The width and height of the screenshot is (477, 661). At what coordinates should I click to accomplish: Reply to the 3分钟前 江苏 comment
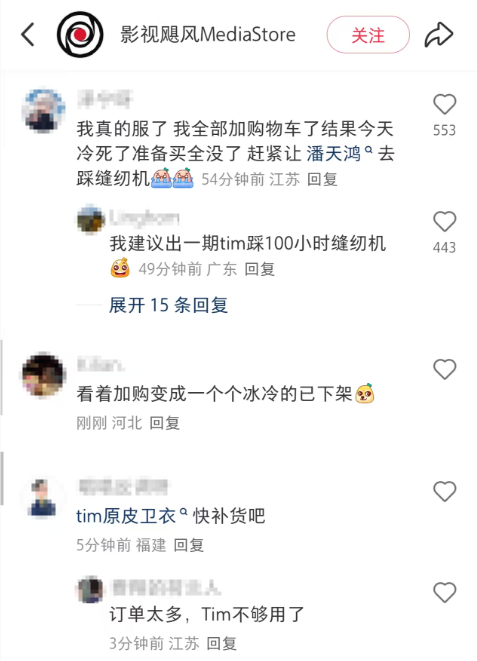222,644
